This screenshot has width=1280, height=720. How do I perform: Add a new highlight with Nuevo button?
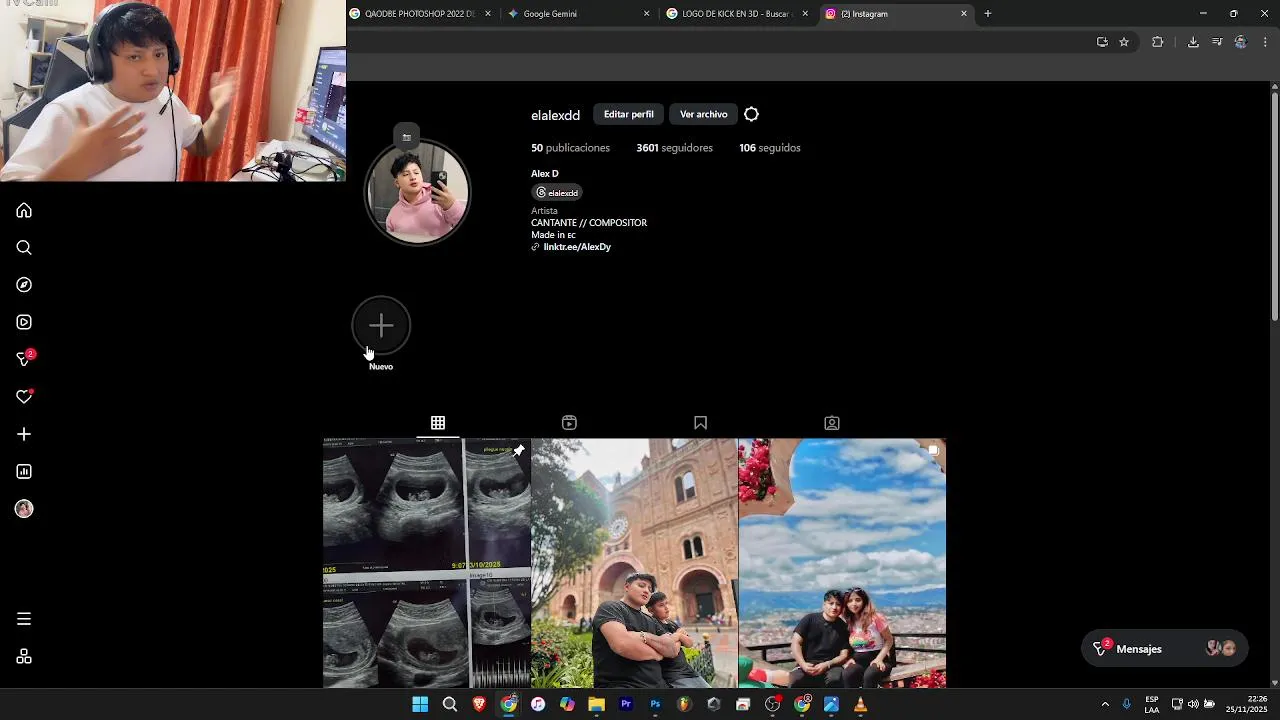click(x=381, y=334)
